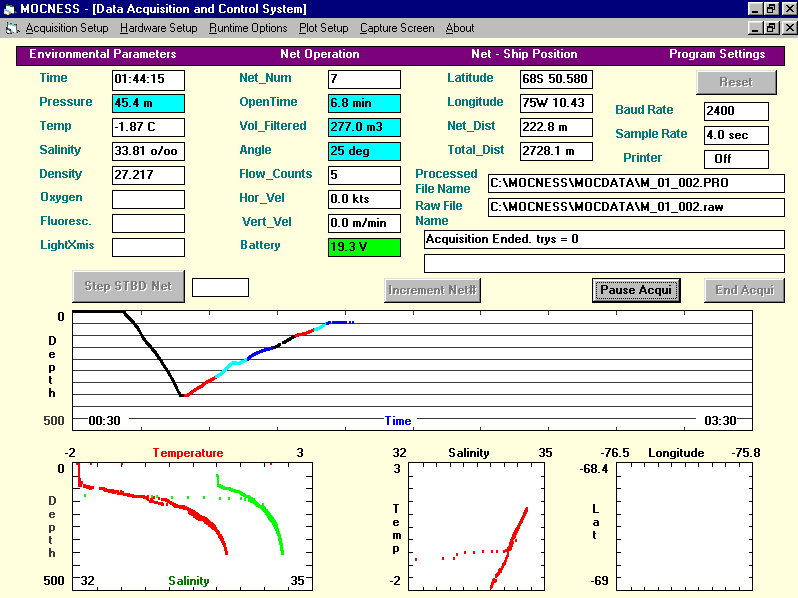Click the Salinity field showing 33.81 o/oo
The height and width of the screenshot is (598, 798).
[x=148, y=151]
